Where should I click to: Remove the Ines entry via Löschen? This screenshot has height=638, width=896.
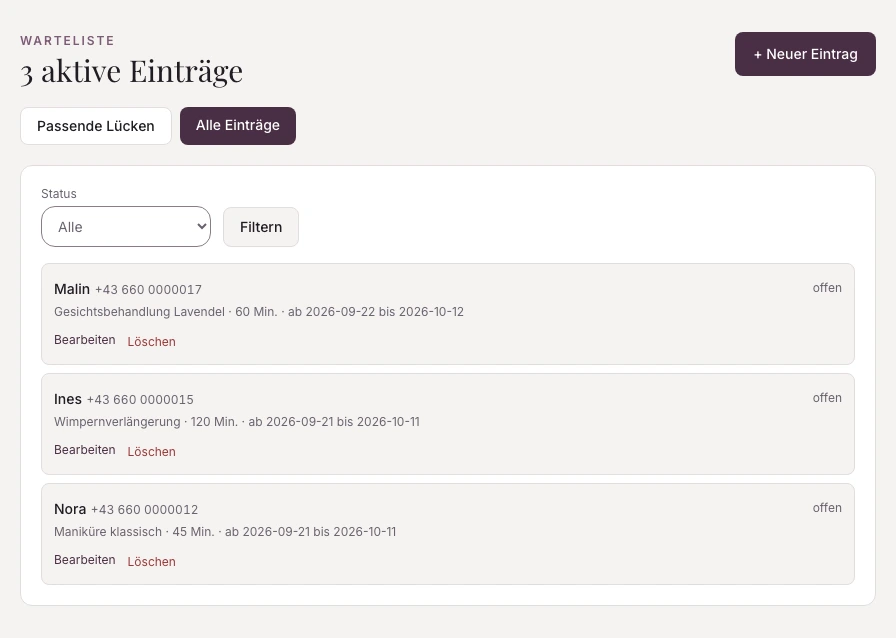pos(151,452)
